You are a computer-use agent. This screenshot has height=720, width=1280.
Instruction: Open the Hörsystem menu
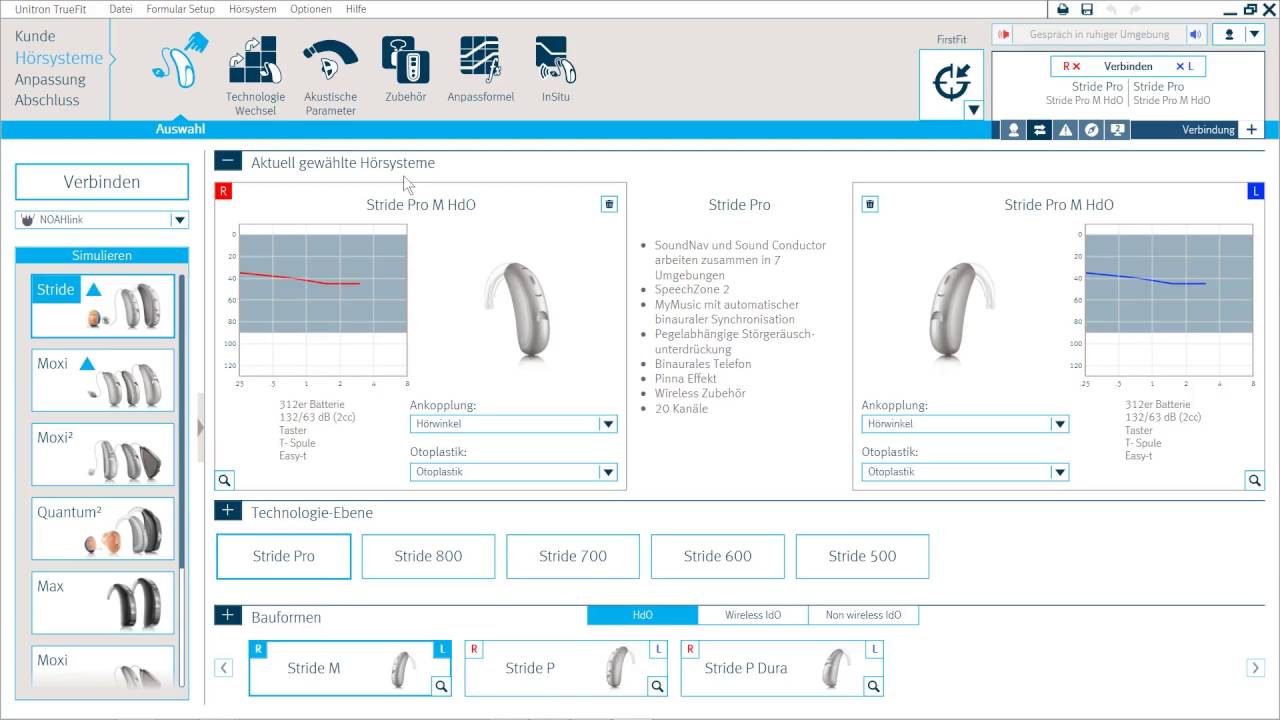[x=253, y=9]
